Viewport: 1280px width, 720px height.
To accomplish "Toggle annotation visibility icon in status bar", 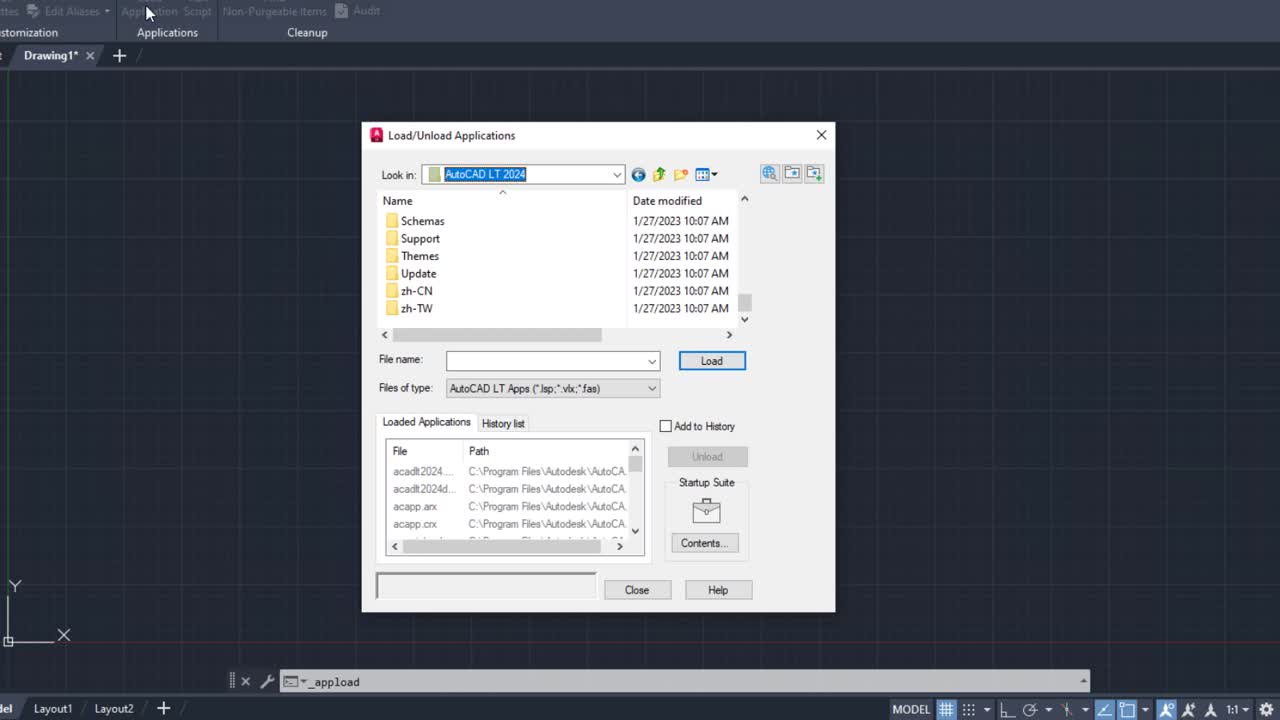I will click(x=1167, y=709).
